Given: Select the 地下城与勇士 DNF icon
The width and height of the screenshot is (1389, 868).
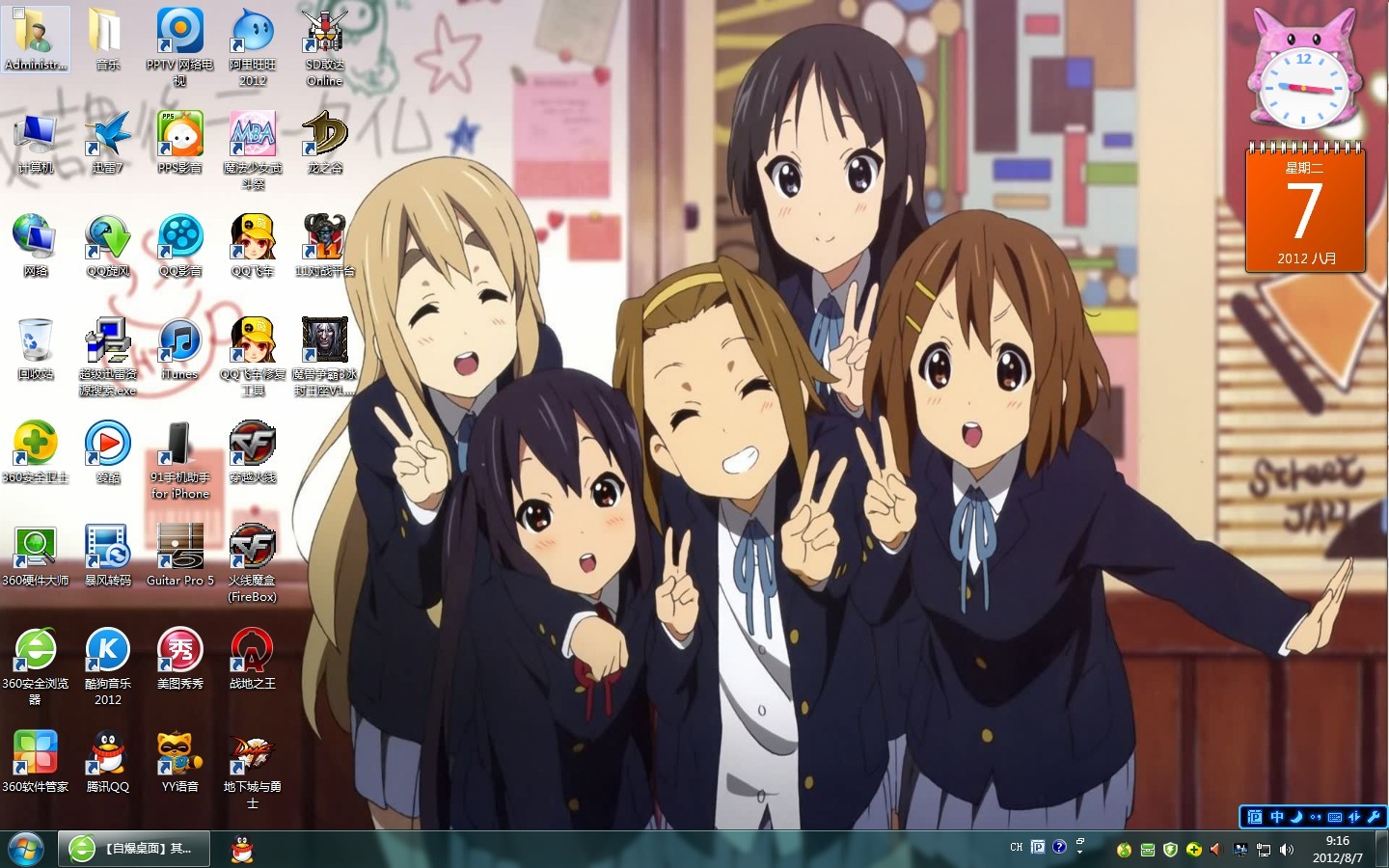Looking at the screenshot, I should tap(253, 770).
